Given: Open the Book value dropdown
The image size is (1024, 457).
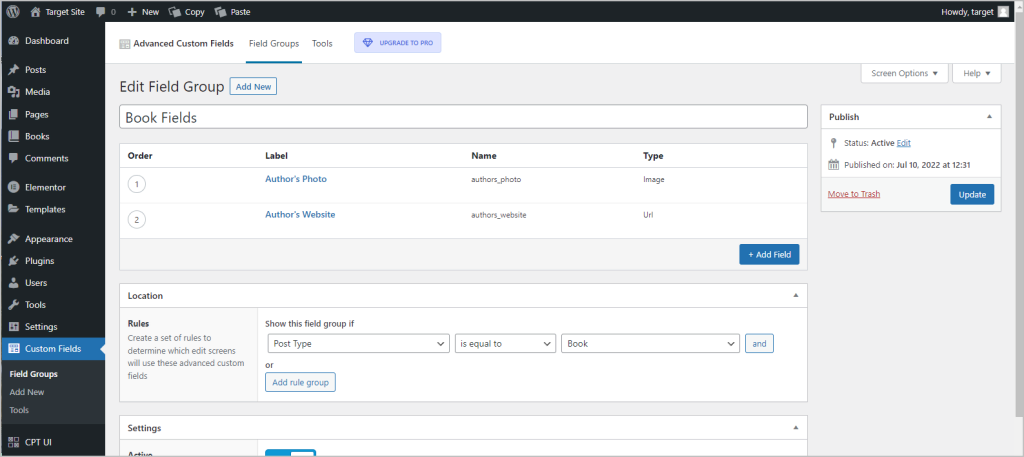Looking at the screenshot, I should (x=650, y=343).
